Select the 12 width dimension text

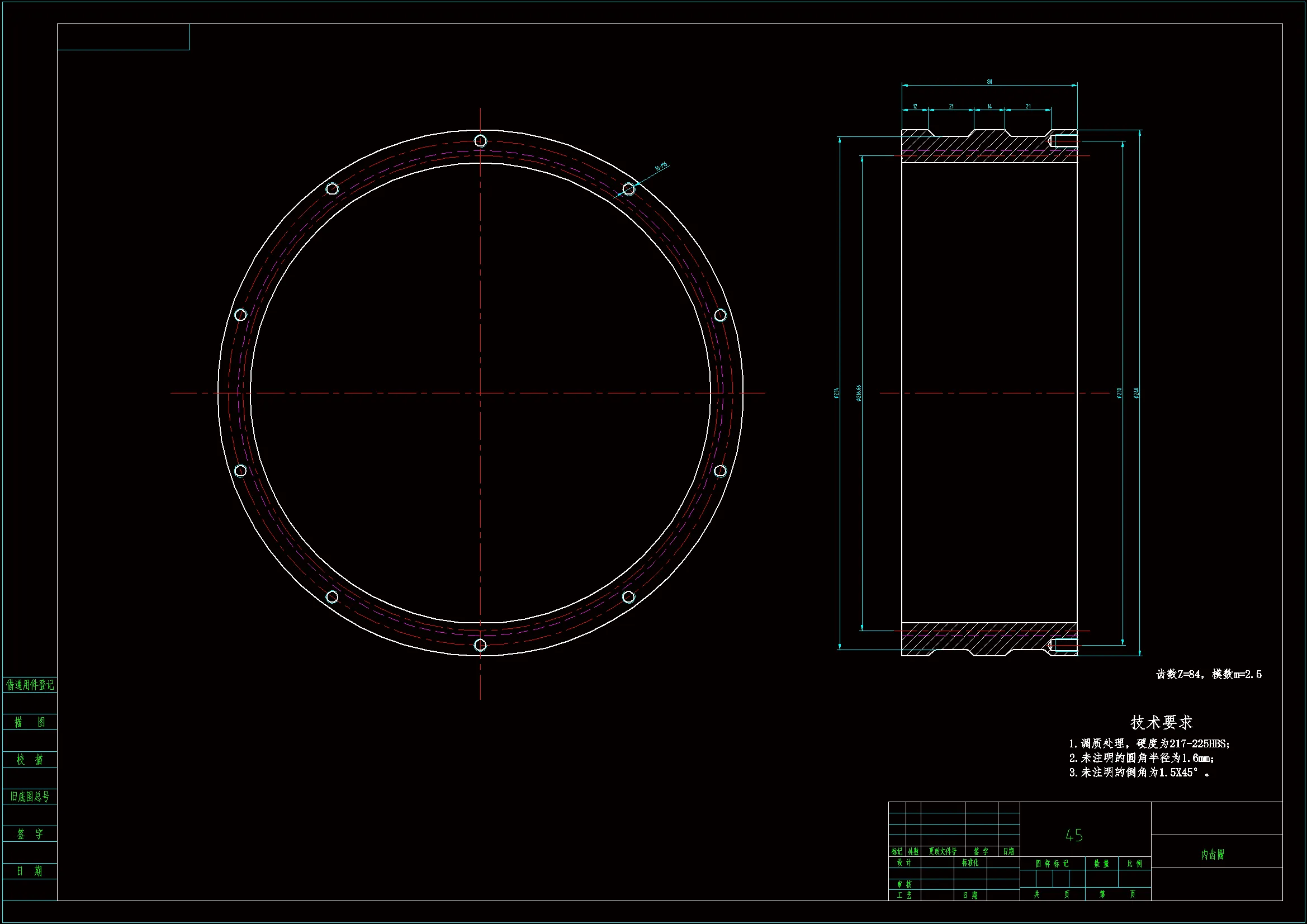[x=915, y=106]
